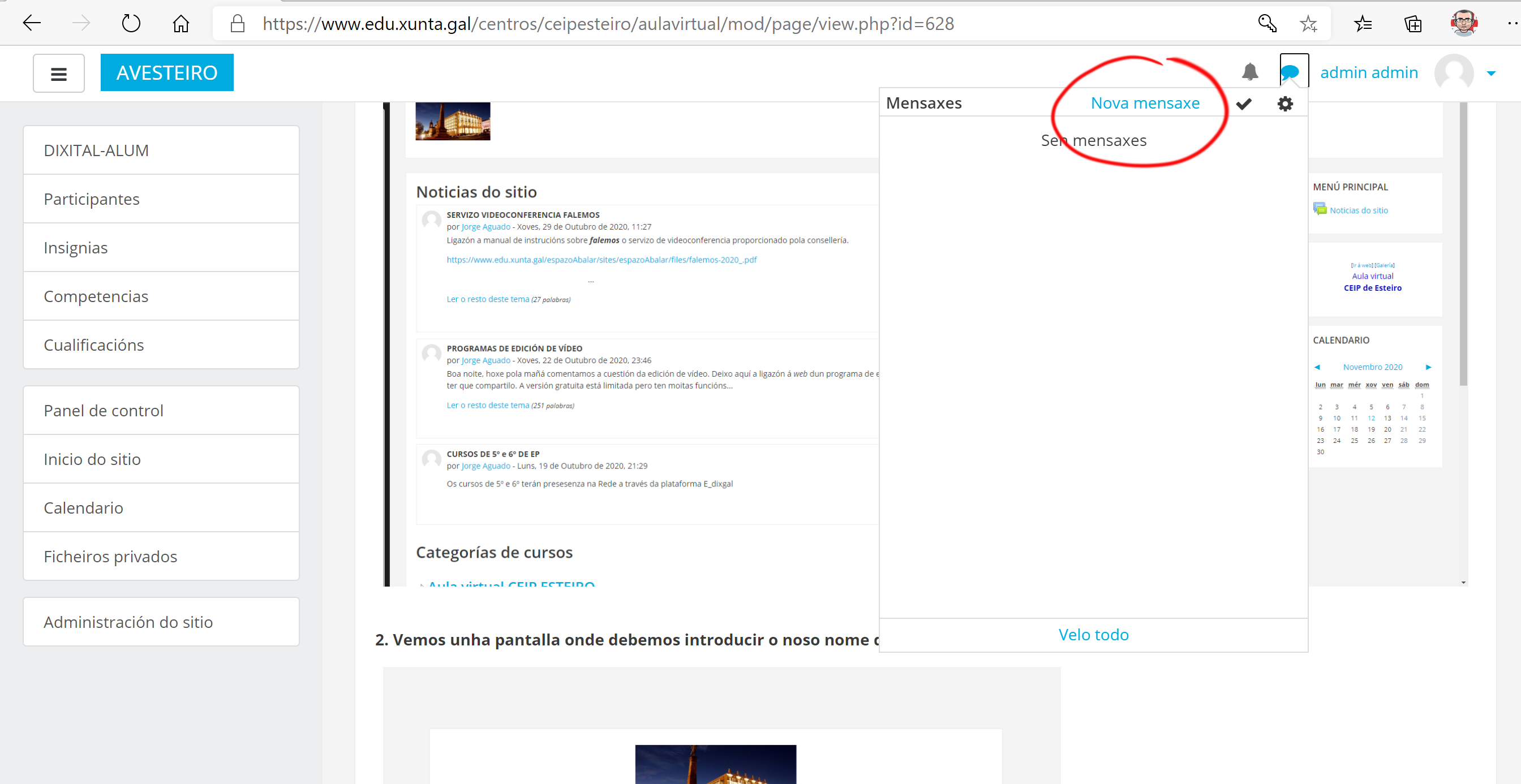Click the browser back arrow

point(31,24)
